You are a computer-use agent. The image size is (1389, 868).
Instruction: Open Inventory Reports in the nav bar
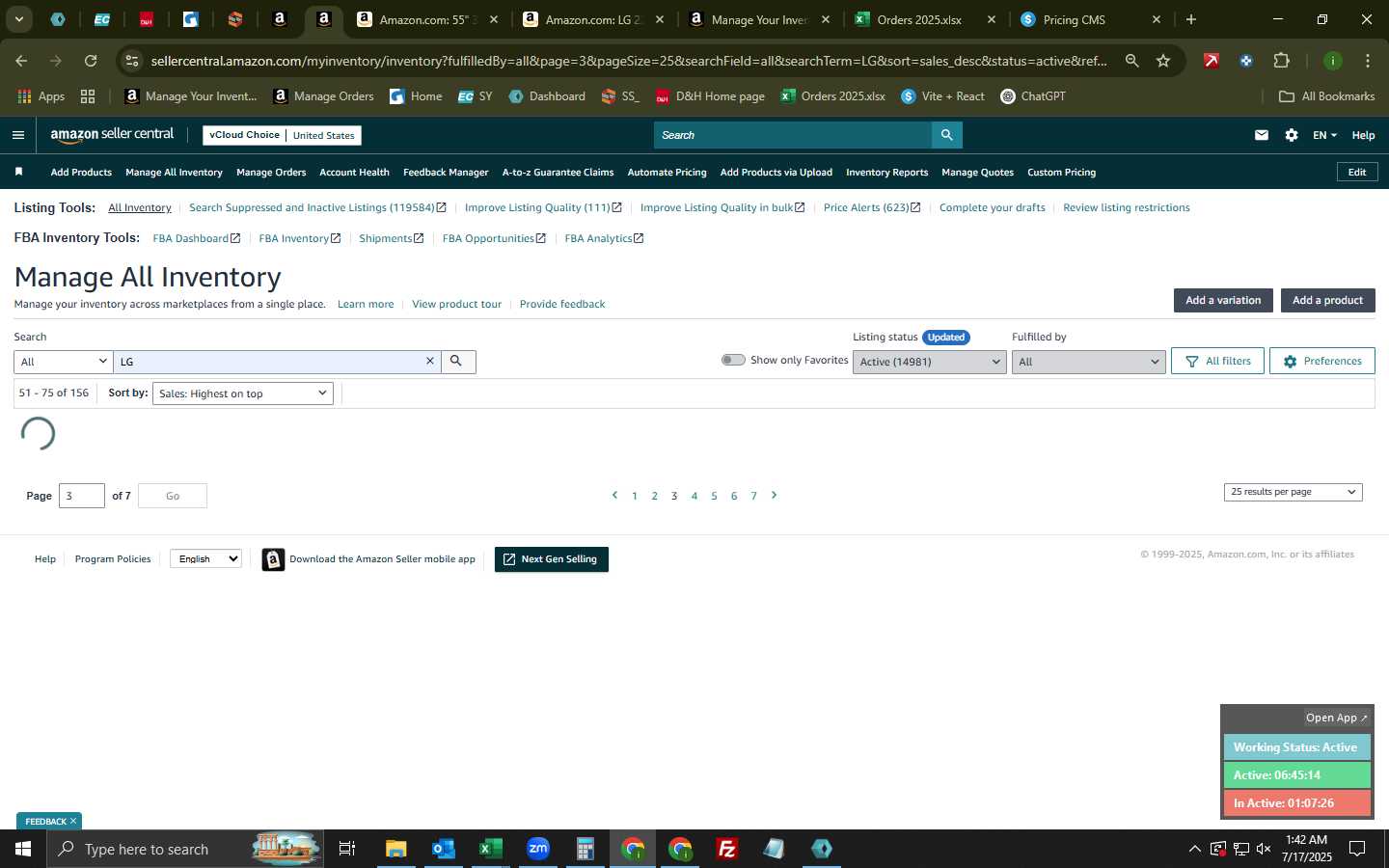coord(886,172)
